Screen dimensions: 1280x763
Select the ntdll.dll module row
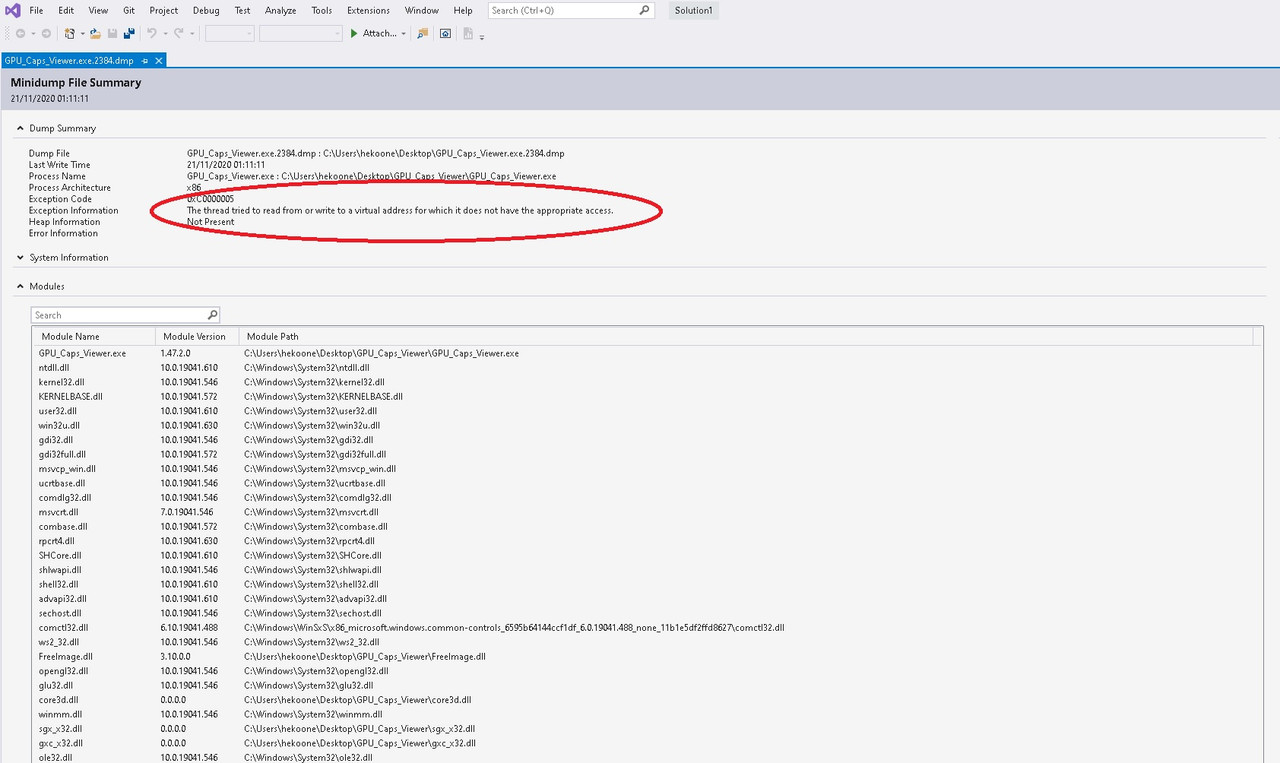647,367
